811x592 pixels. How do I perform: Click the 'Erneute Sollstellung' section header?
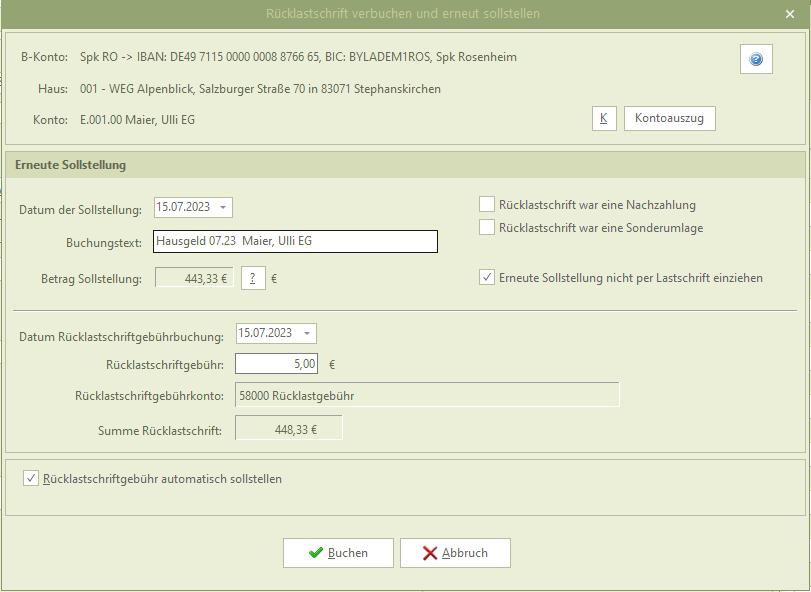[70, 165]
